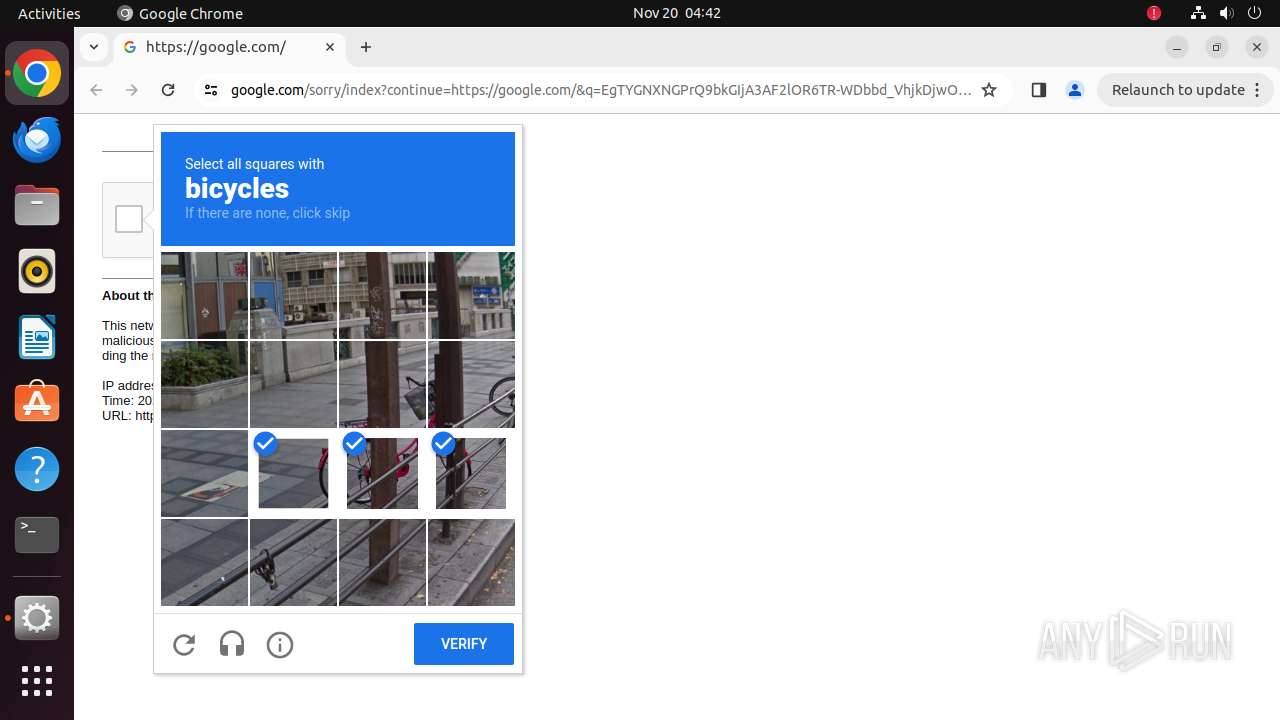This screenshot has height=720, width=1280.
Task: Open Rhythmbox music player from dock
Action: (37, 271)
